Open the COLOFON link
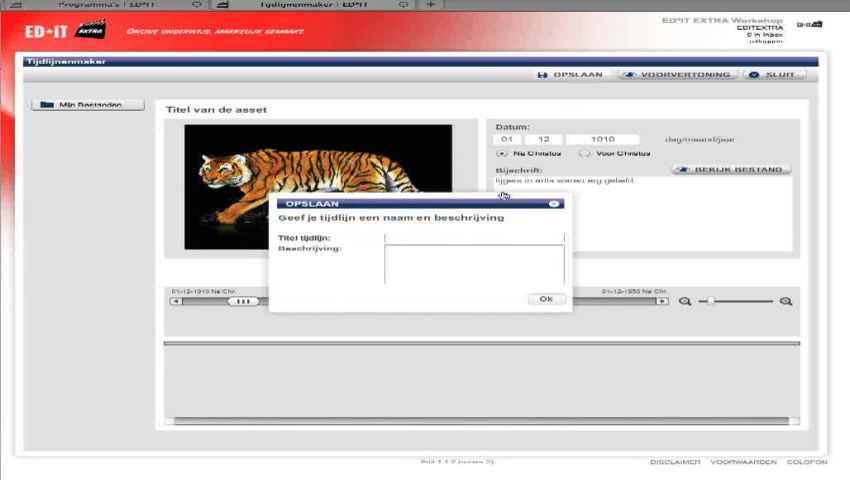Viewport: 850px width, 480px height. 807,462
